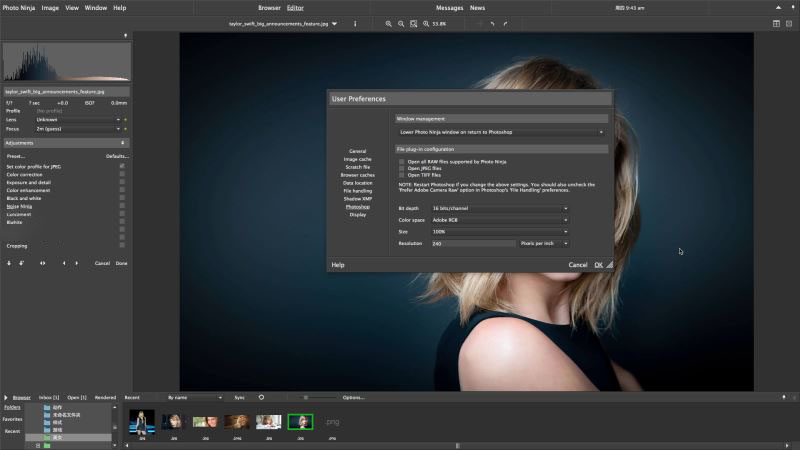Open the Image menu
This screenshot has width=800, height=450.
point(50,8)
